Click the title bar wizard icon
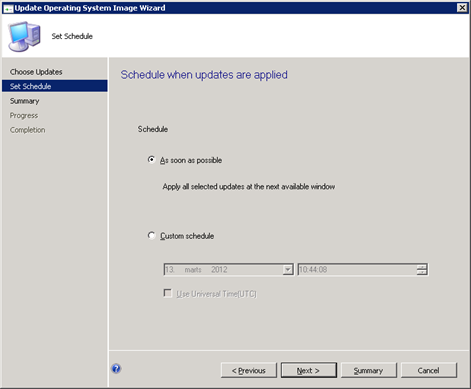 coord(8,8)
